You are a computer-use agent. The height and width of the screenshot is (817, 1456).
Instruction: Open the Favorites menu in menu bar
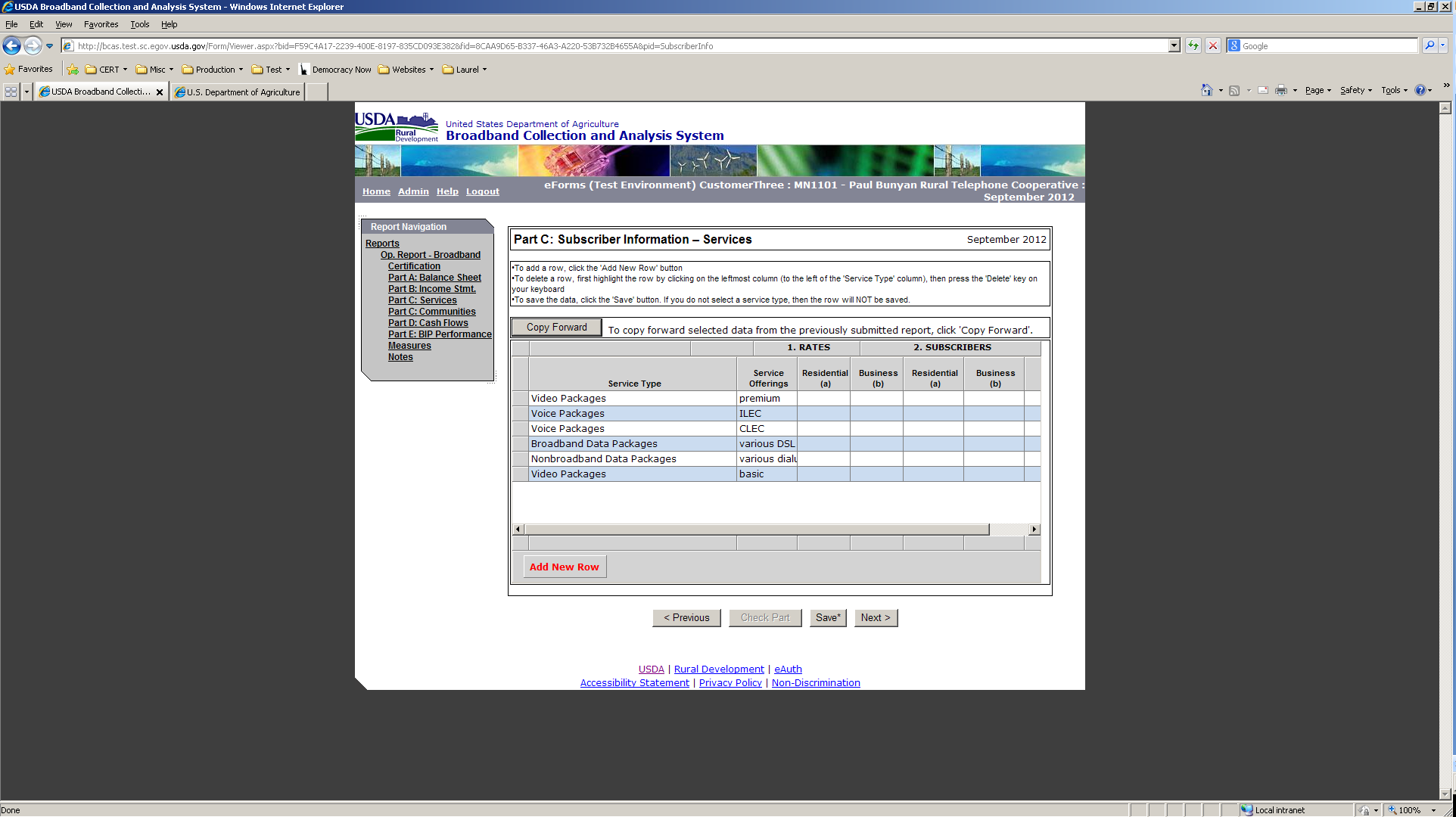(101, 24)
